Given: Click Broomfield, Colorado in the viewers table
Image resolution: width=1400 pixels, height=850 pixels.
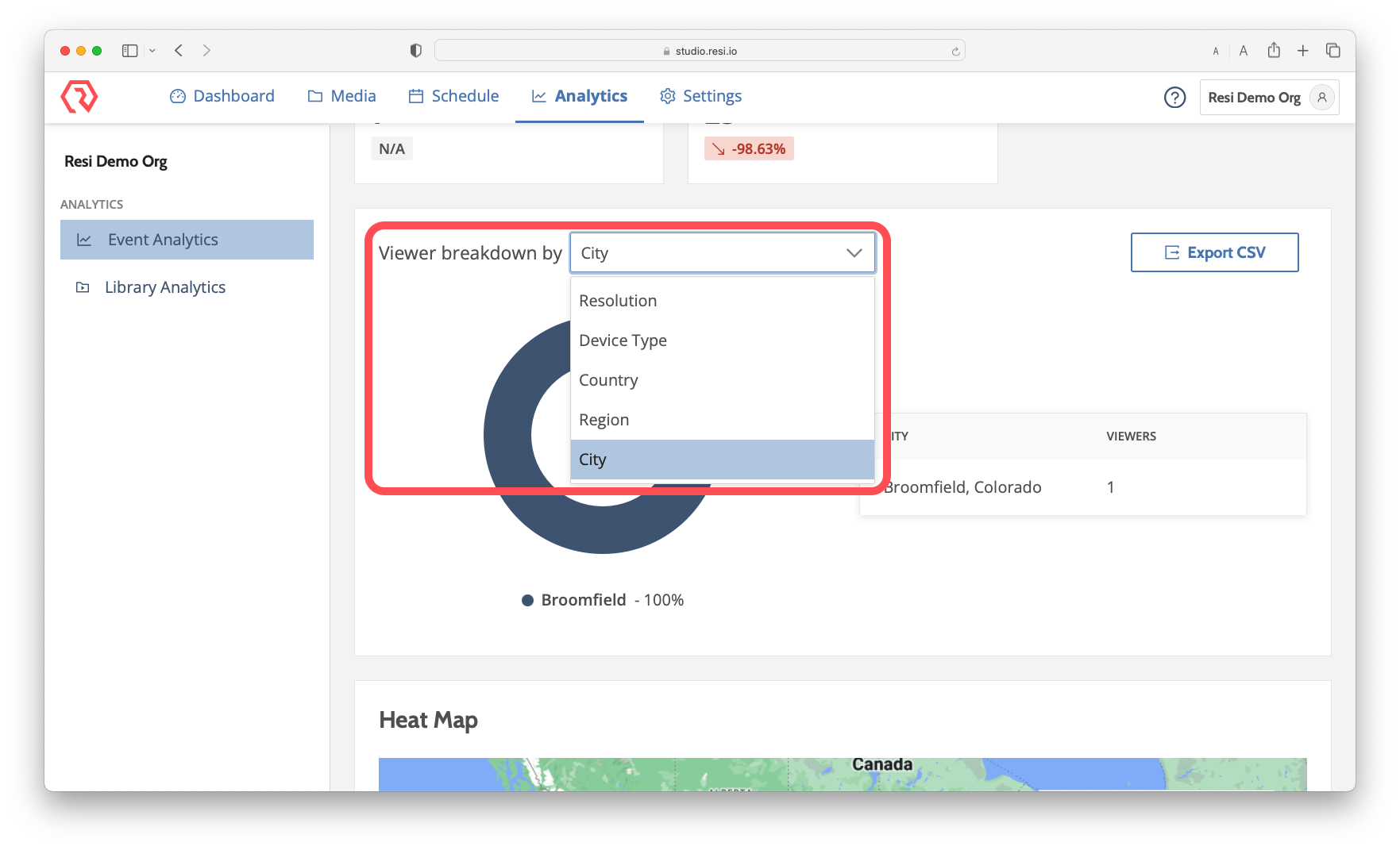Looking at the screenshot, I should (x=962, y=487).
